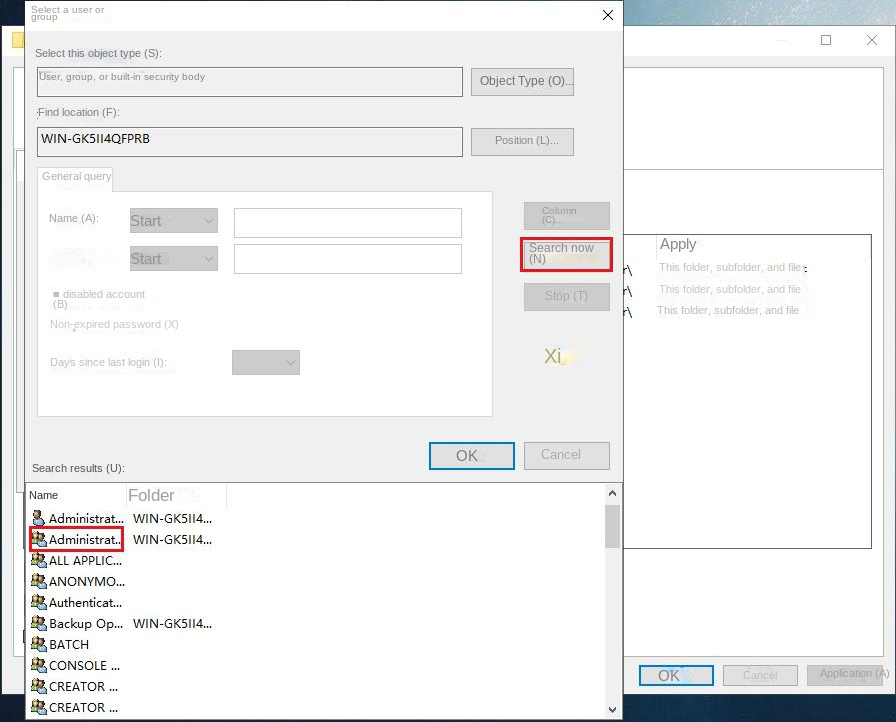Select the Backup Operators group icon
Screen dimensions: 896x722
click(38, 623)
